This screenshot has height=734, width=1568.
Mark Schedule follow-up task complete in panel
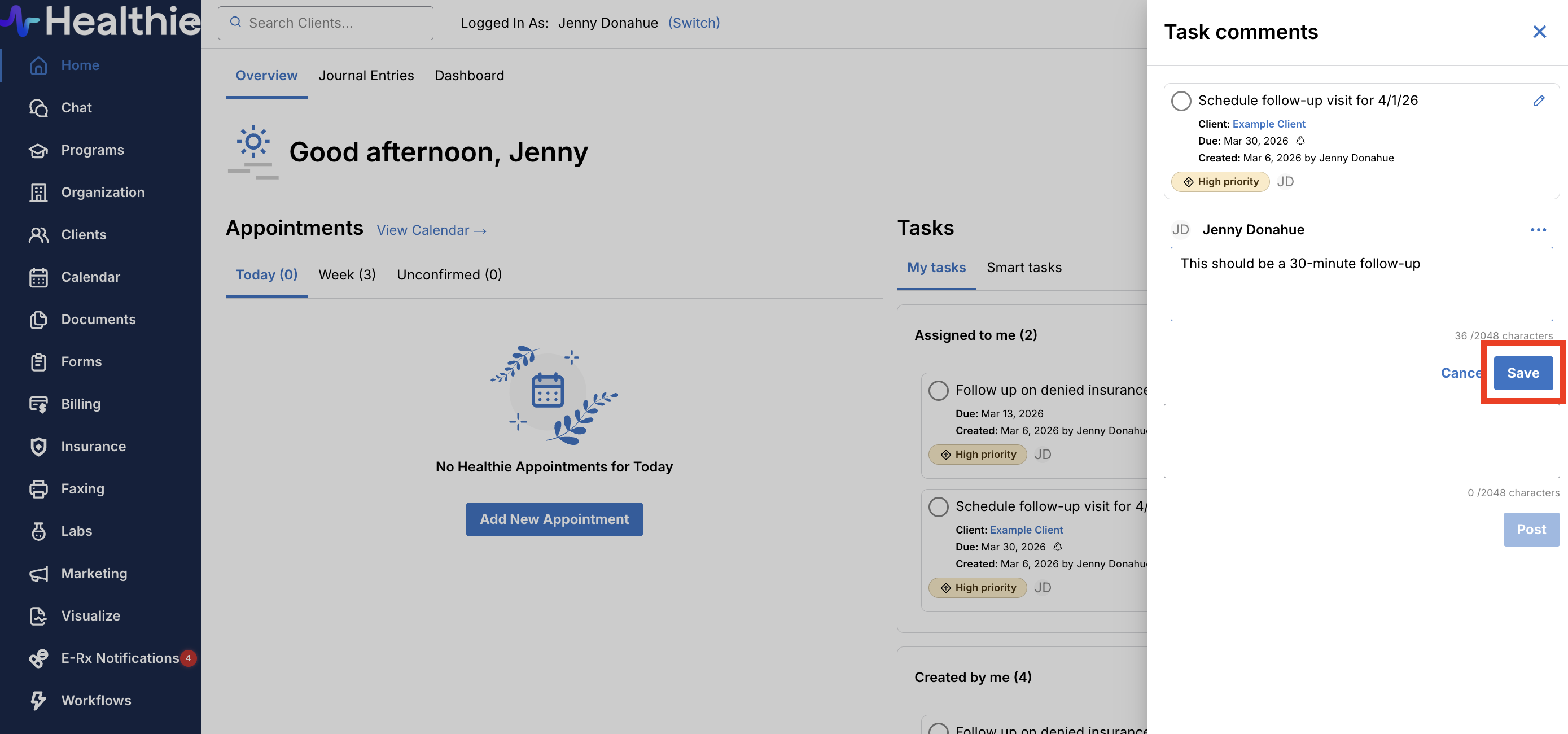click(x=1181, y=101)
